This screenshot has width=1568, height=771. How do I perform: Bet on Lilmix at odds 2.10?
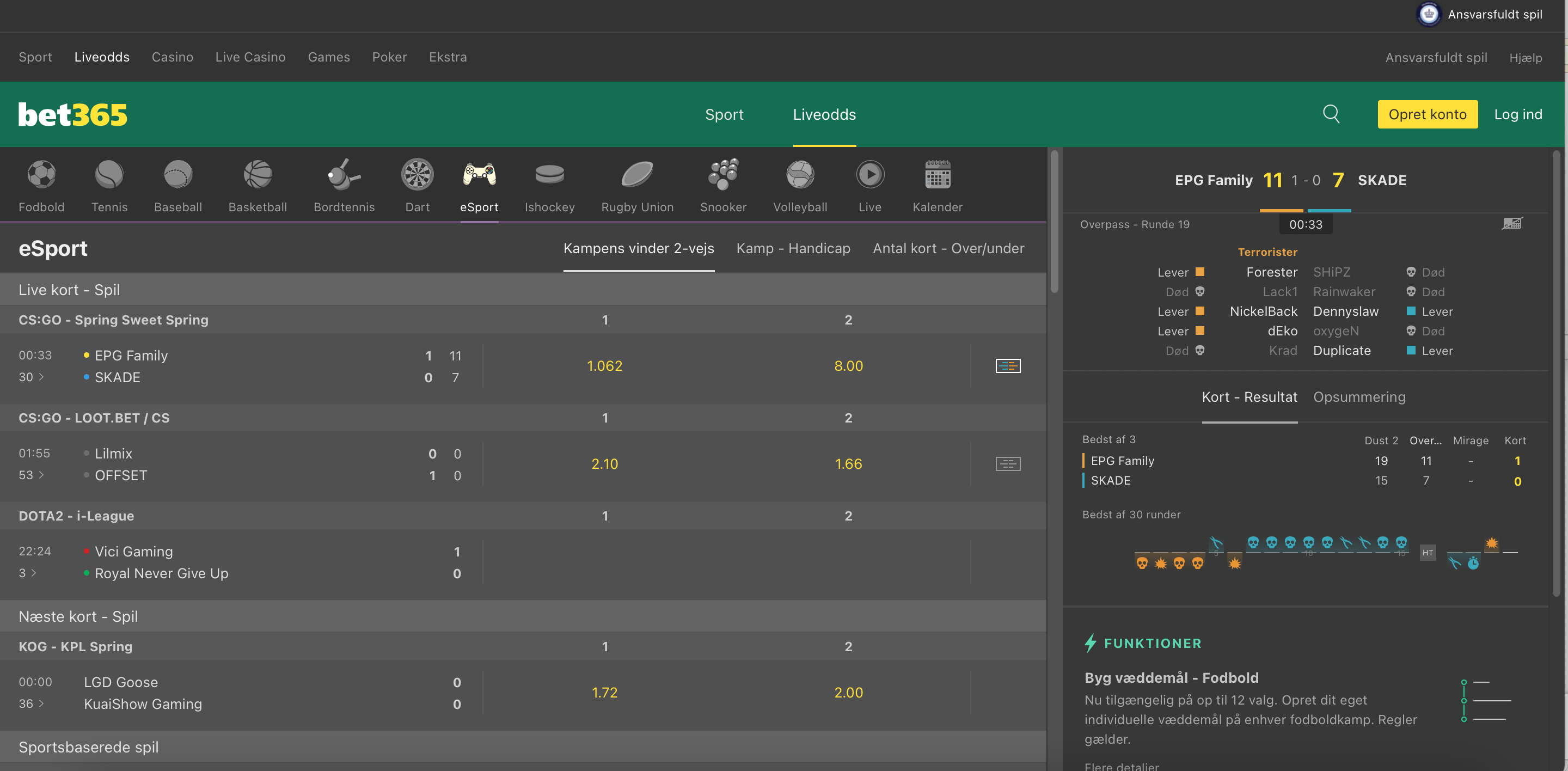click(604, 464)
